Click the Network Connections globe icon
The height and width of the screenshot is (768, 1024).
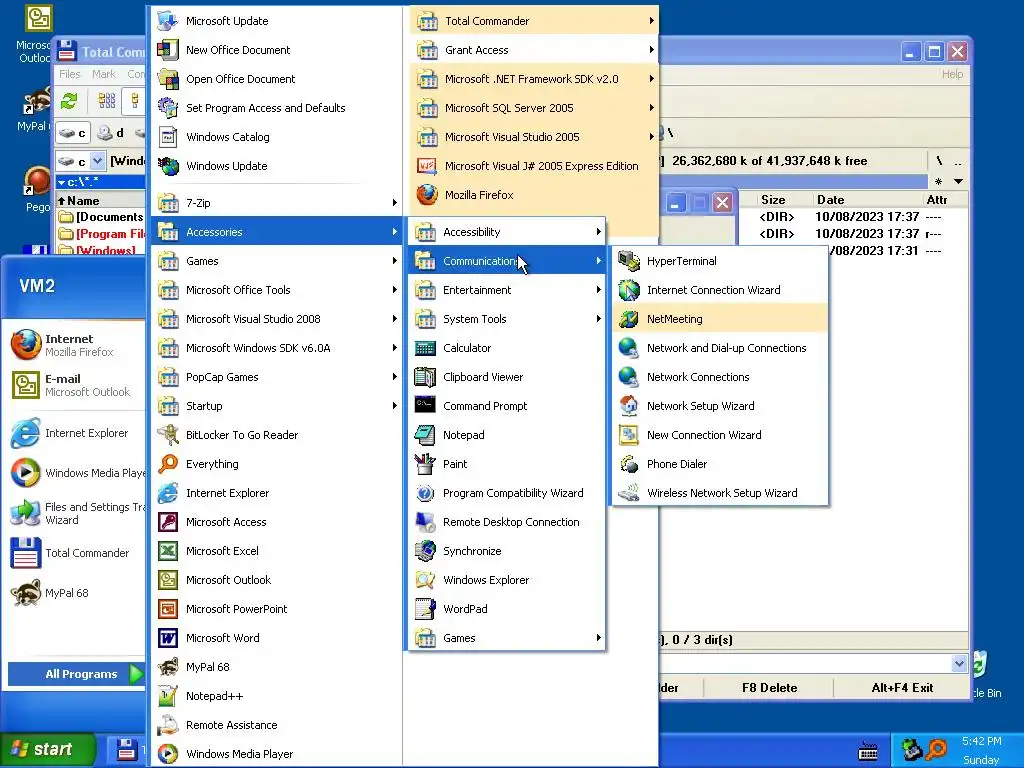coord(628,377)
